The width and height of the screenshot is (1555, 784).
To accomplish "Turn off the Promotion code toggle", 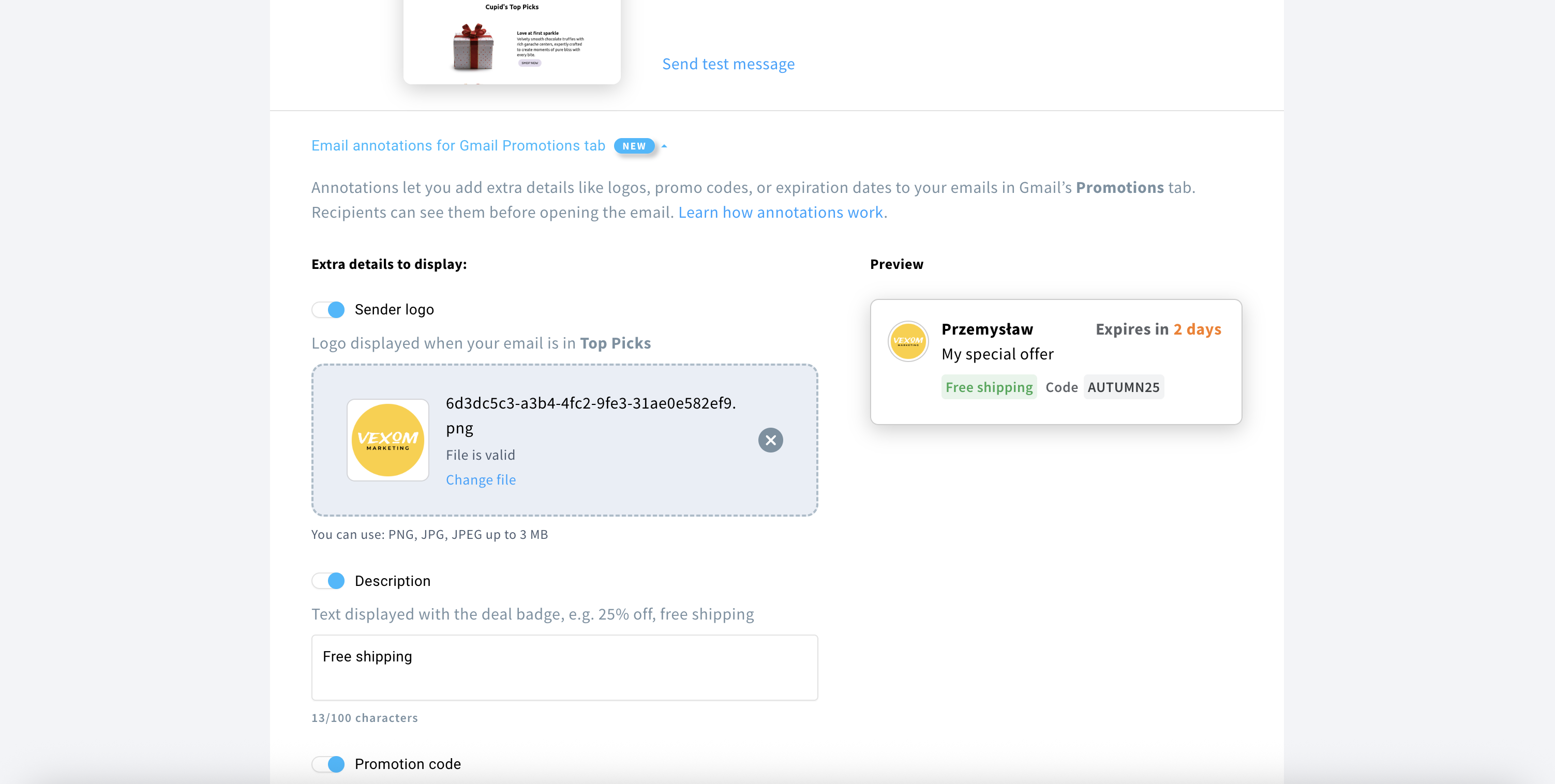I will tap(328, 764).
